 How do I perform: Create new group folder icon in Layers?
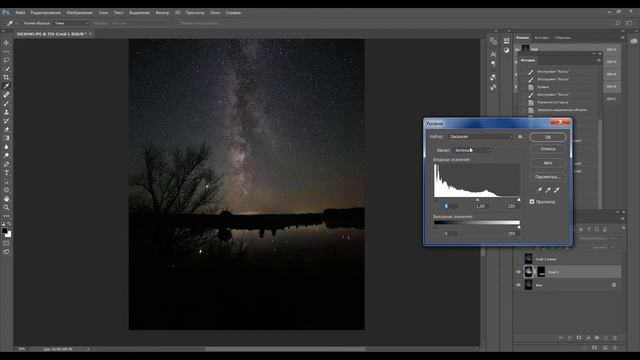click(597, 338)
